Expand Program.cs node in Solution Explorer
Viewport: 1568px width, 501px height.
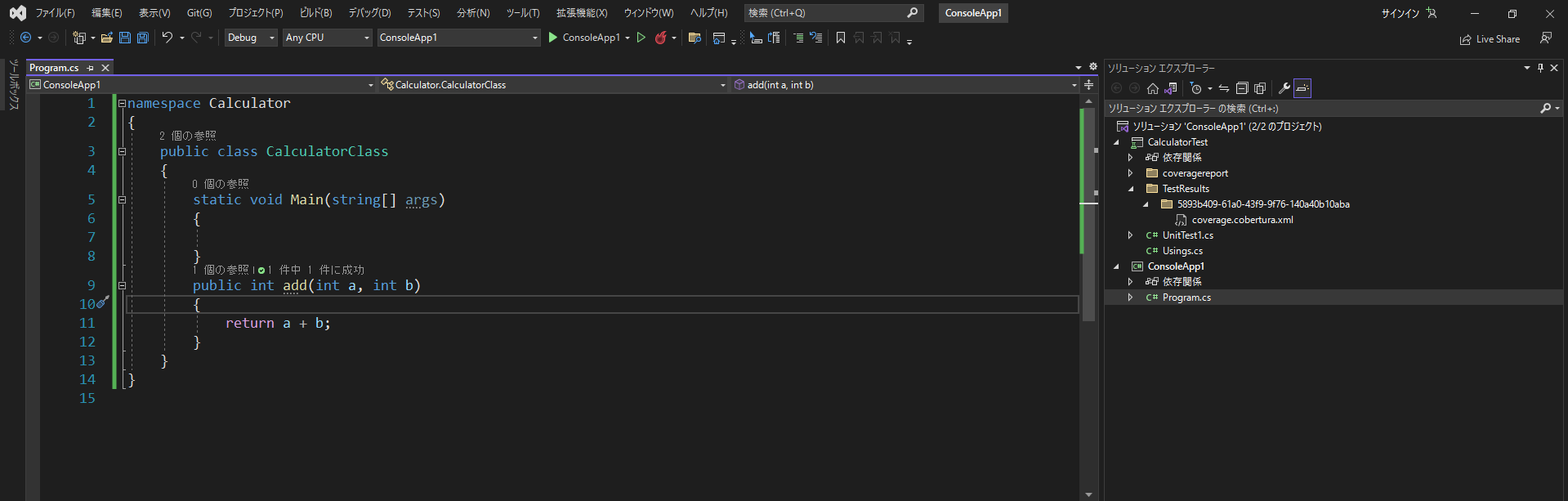(x=1131, y=297)
